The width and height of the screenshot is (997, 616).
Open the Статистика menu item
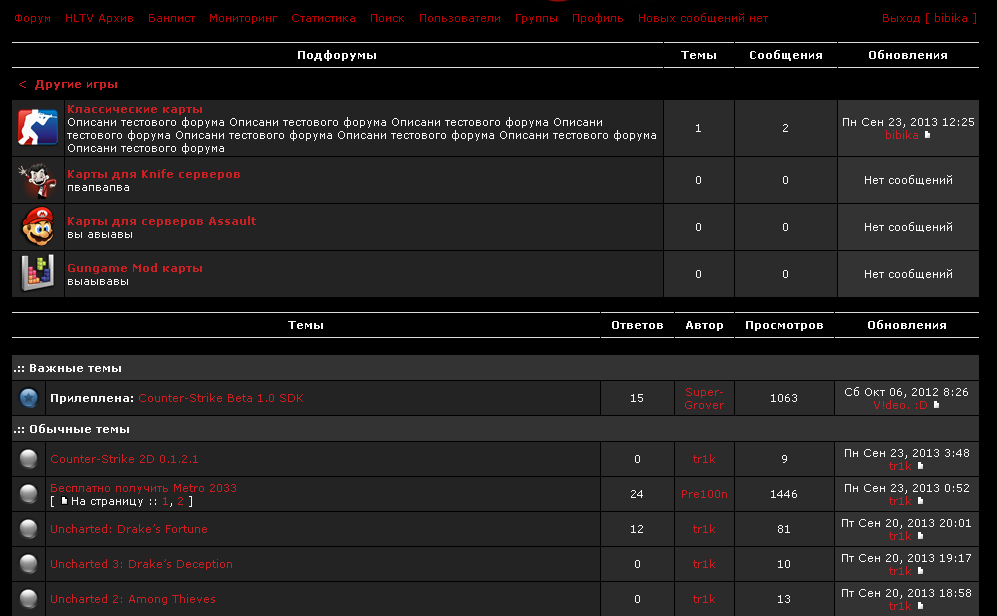pyautogui.click(x=323, y=18)
